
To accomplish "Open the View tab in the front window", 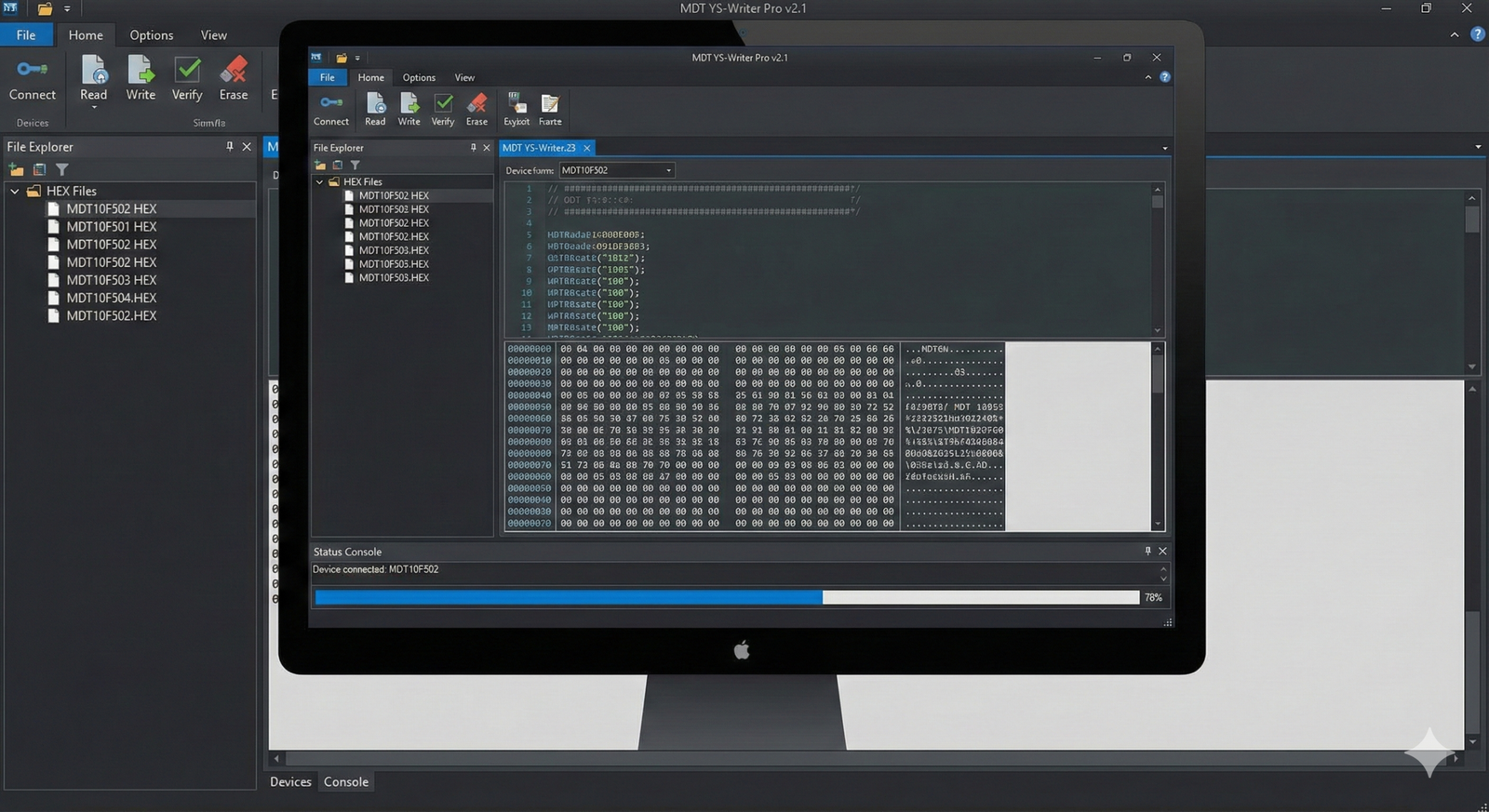I will pyautogui.click(x=464, y=77).
